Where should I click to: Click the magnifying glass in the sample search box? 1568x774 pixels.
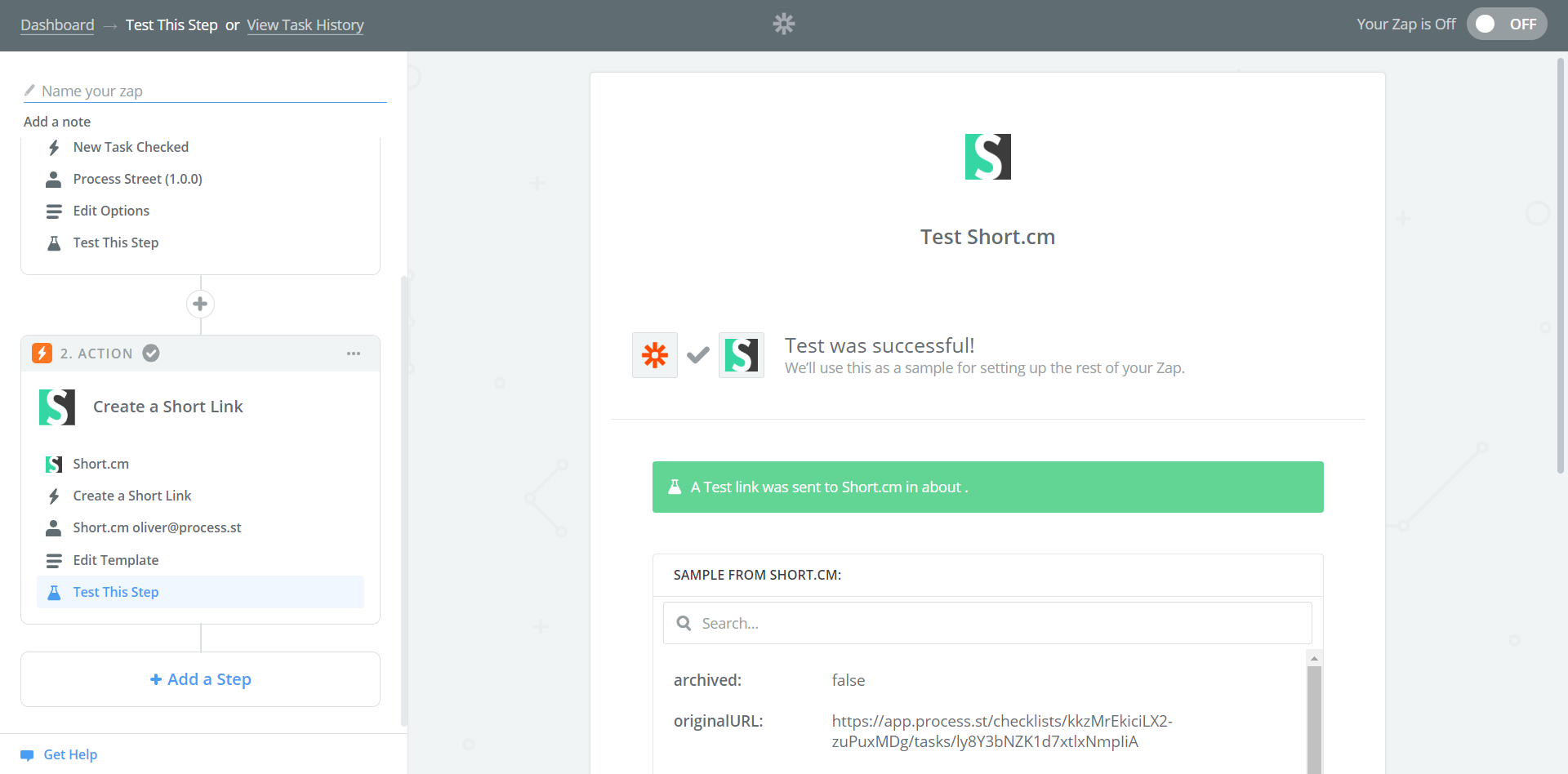(x=684, y=622)
